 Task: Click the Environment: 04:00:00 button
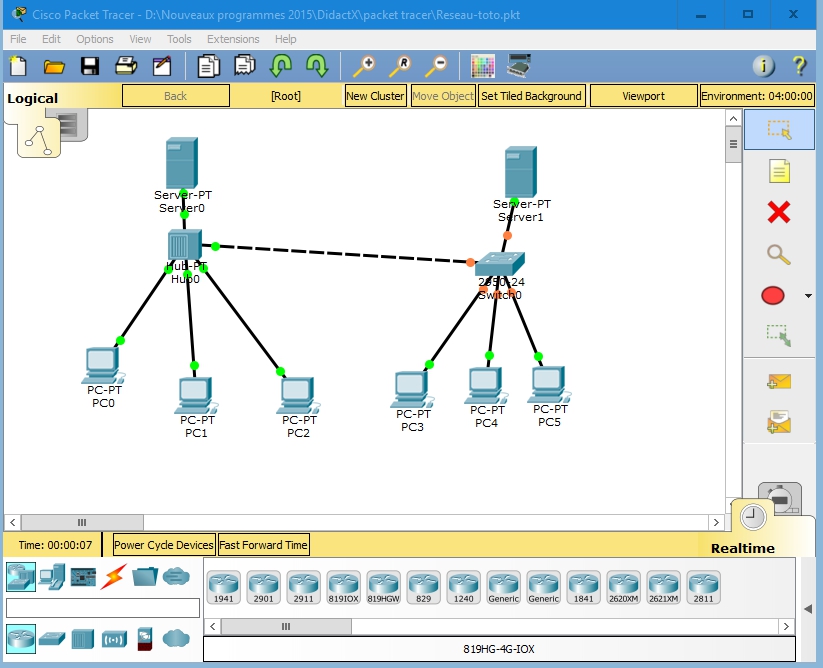[x=757, y=96]
